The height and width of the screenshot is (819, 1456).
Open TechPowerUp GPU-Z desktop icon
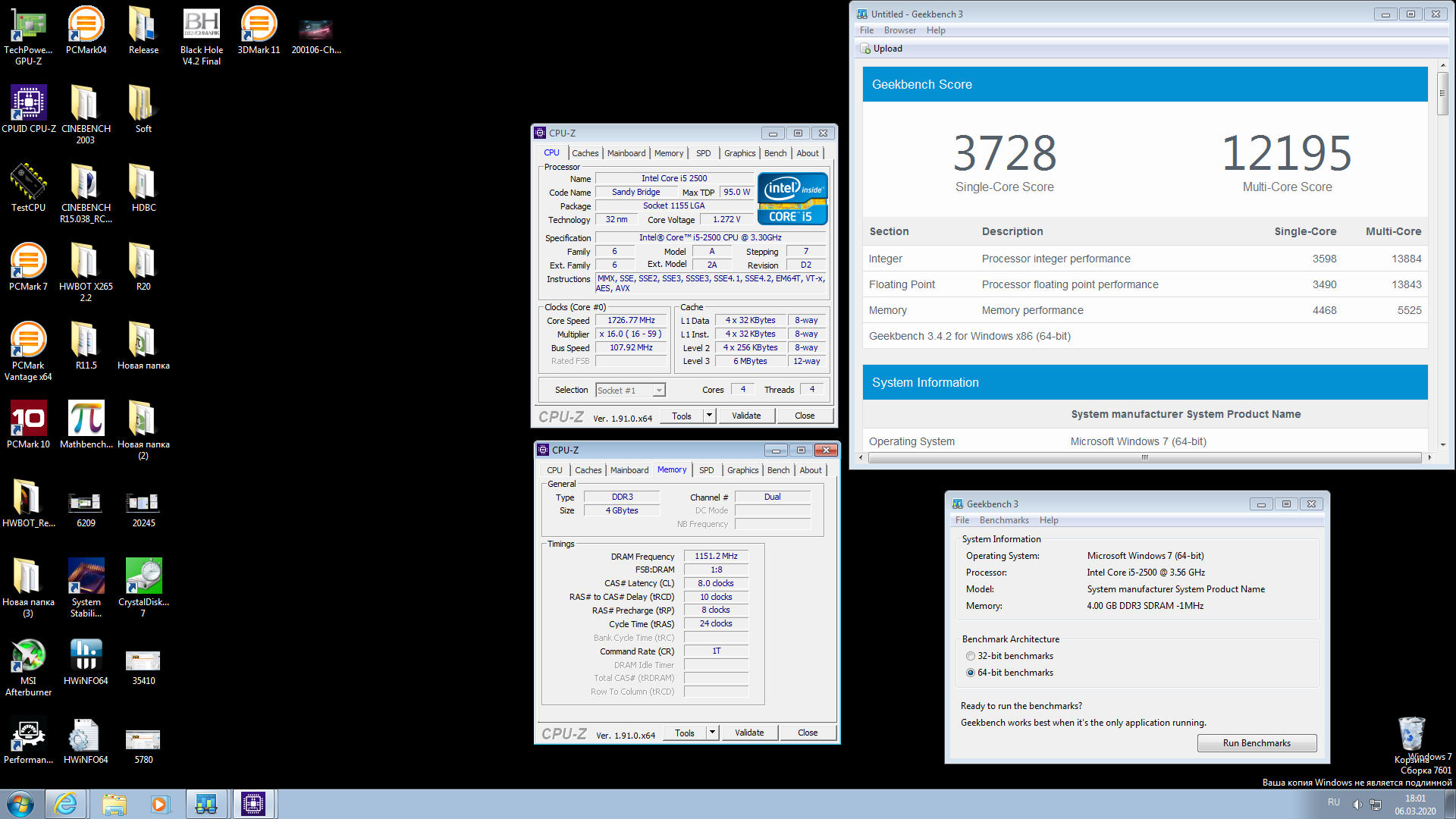28,35
